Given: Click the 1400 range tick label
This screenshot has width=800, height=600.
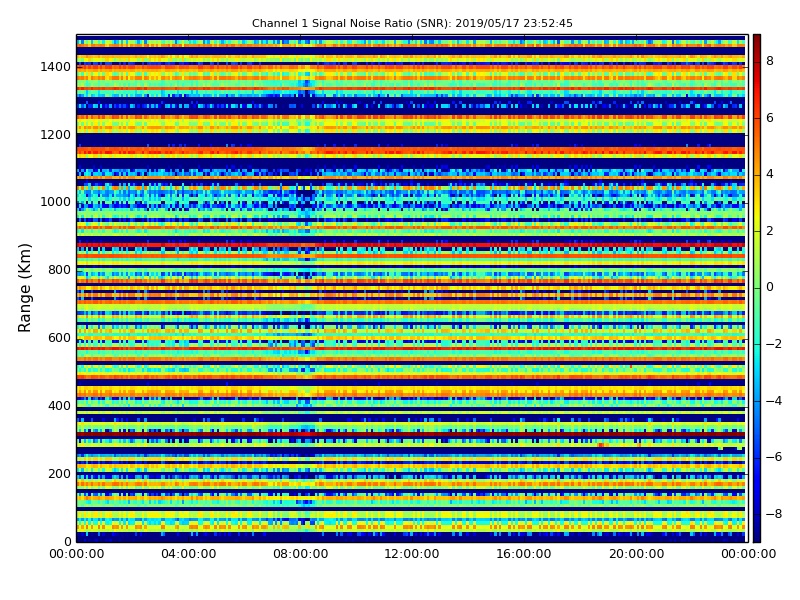Looking at the screenshot, I should pyautogui.click(x=56, y=67).
